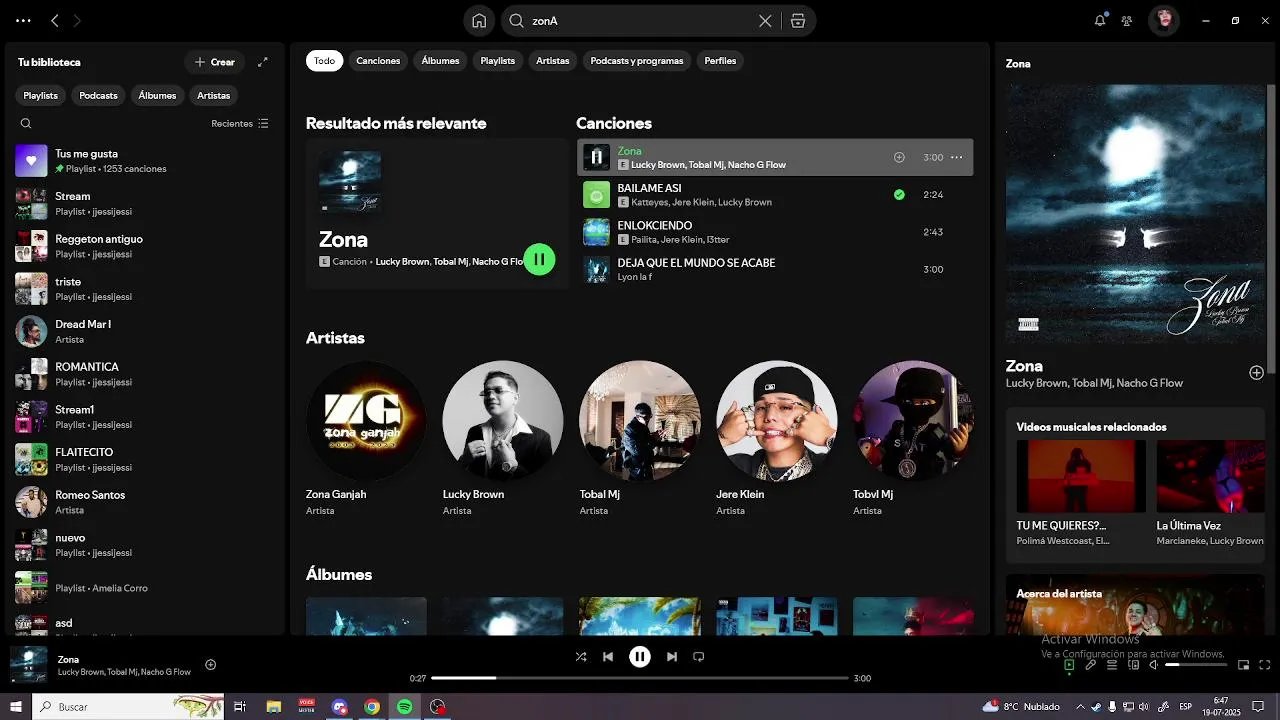This screenshot has width=1280, height=720.
Task: Select the Canciones search filter tab
Action: [378, 61]
